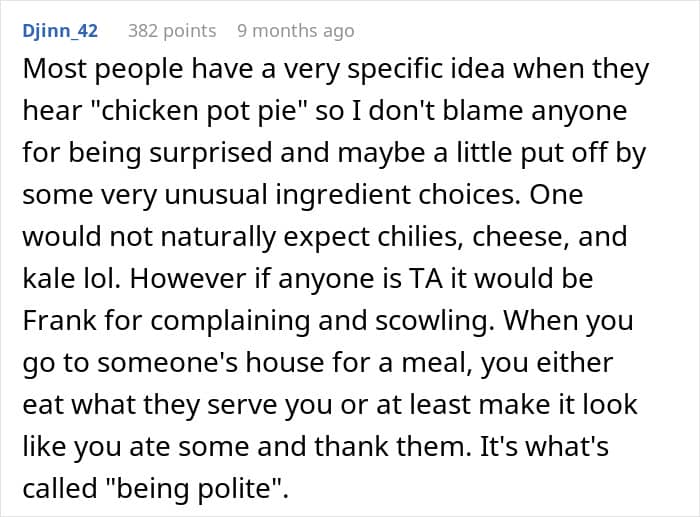The width and height of the screenshot is (700, 517).
Task: Click the word "surprised" in the comment
Action: tap(211, 153)
